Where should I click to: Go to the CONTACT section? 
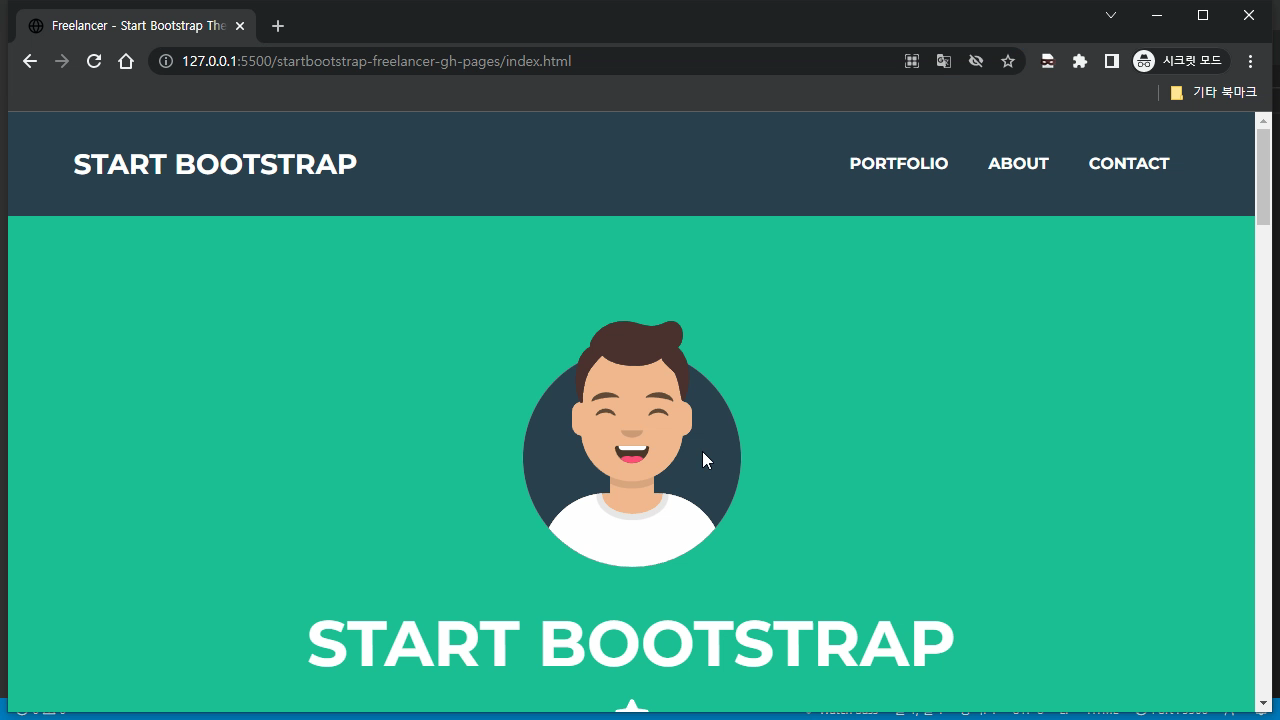[x=1129, y=164]
